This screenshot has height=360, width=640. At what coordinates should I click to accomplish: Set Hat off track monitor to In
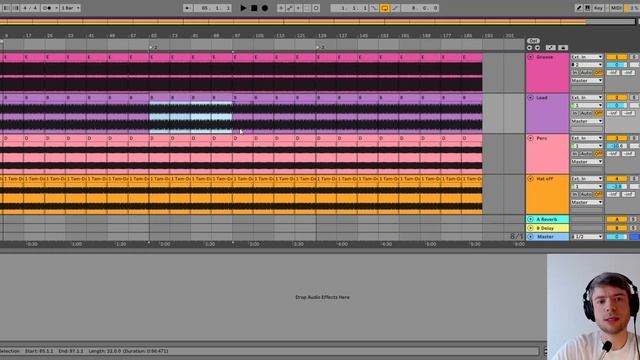point(574,194)
